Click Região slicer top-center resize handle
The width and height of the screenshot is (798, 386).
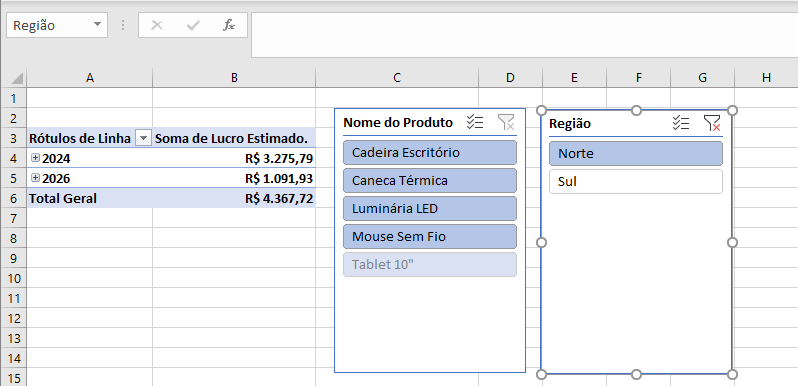point(636,111)
